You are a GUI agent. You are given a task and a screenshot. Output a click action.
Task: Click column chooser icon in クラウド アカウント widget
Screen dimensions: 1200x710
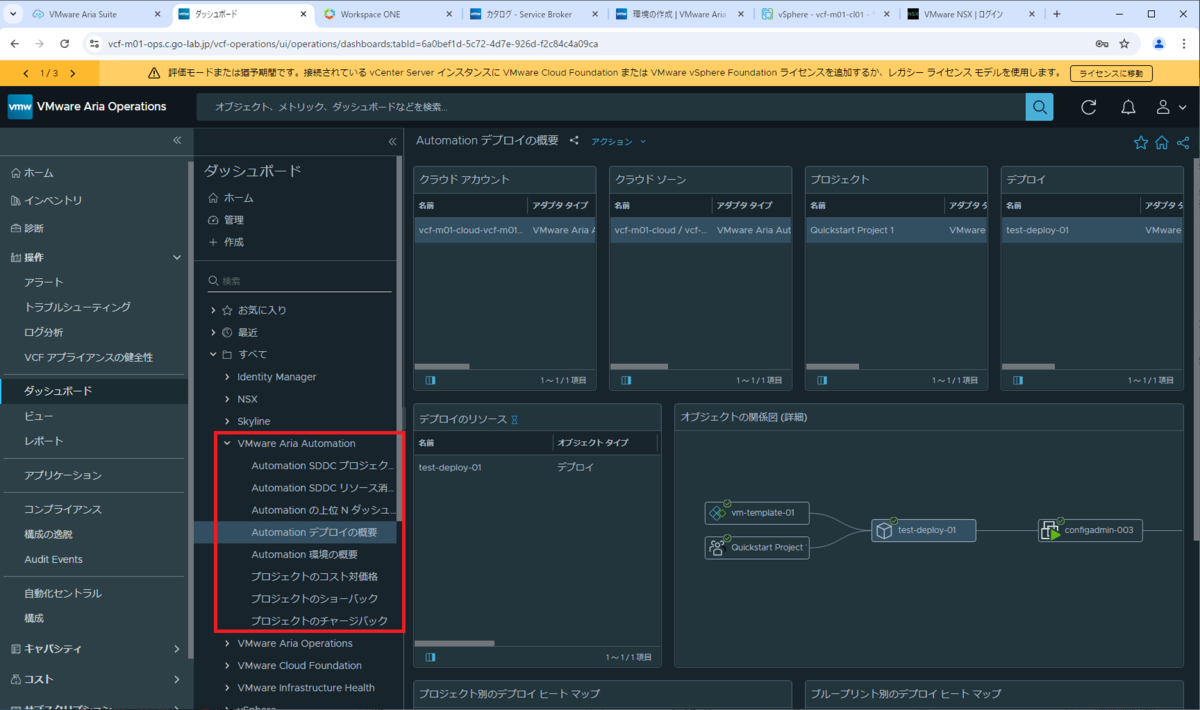(430, 380)
